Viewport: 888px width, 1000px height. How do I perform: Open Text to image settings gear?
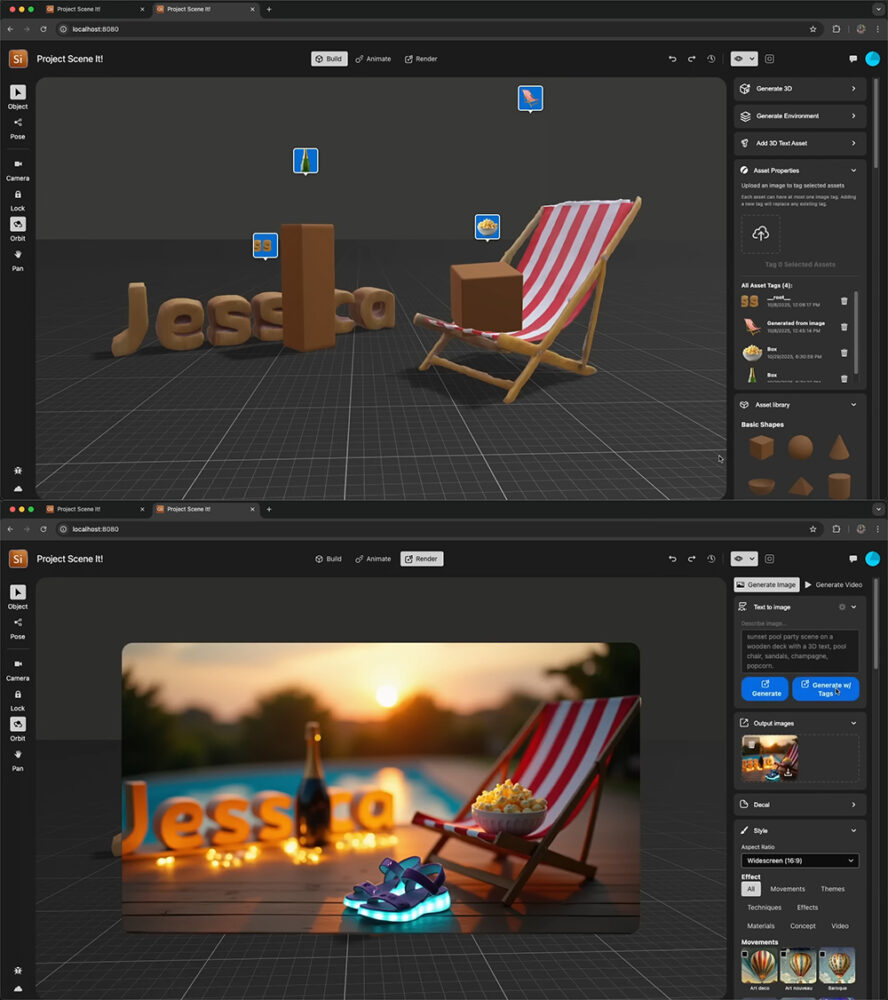pos(842,607)
